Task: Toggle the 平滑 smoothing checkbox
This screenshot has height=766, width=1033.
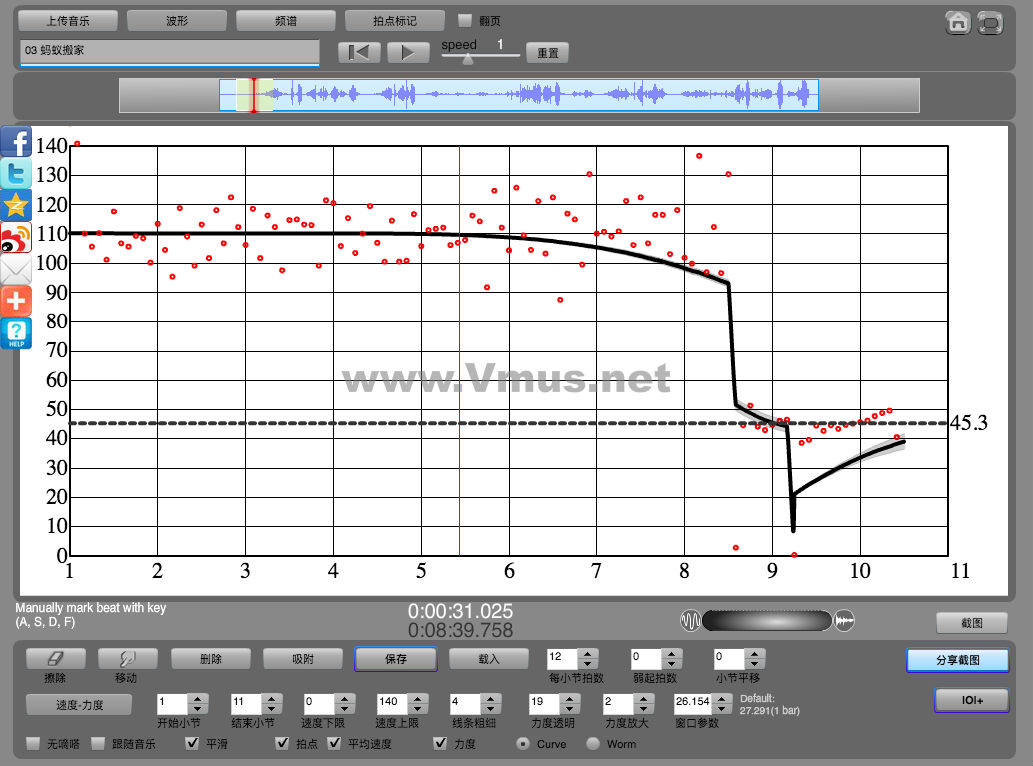Action: pos(193,744)
